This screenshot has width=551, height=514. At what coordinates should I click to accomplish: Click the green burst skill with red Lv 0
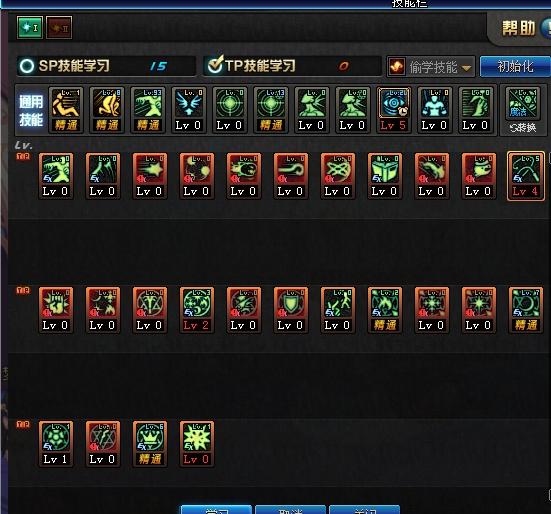(x=197, y=444)
